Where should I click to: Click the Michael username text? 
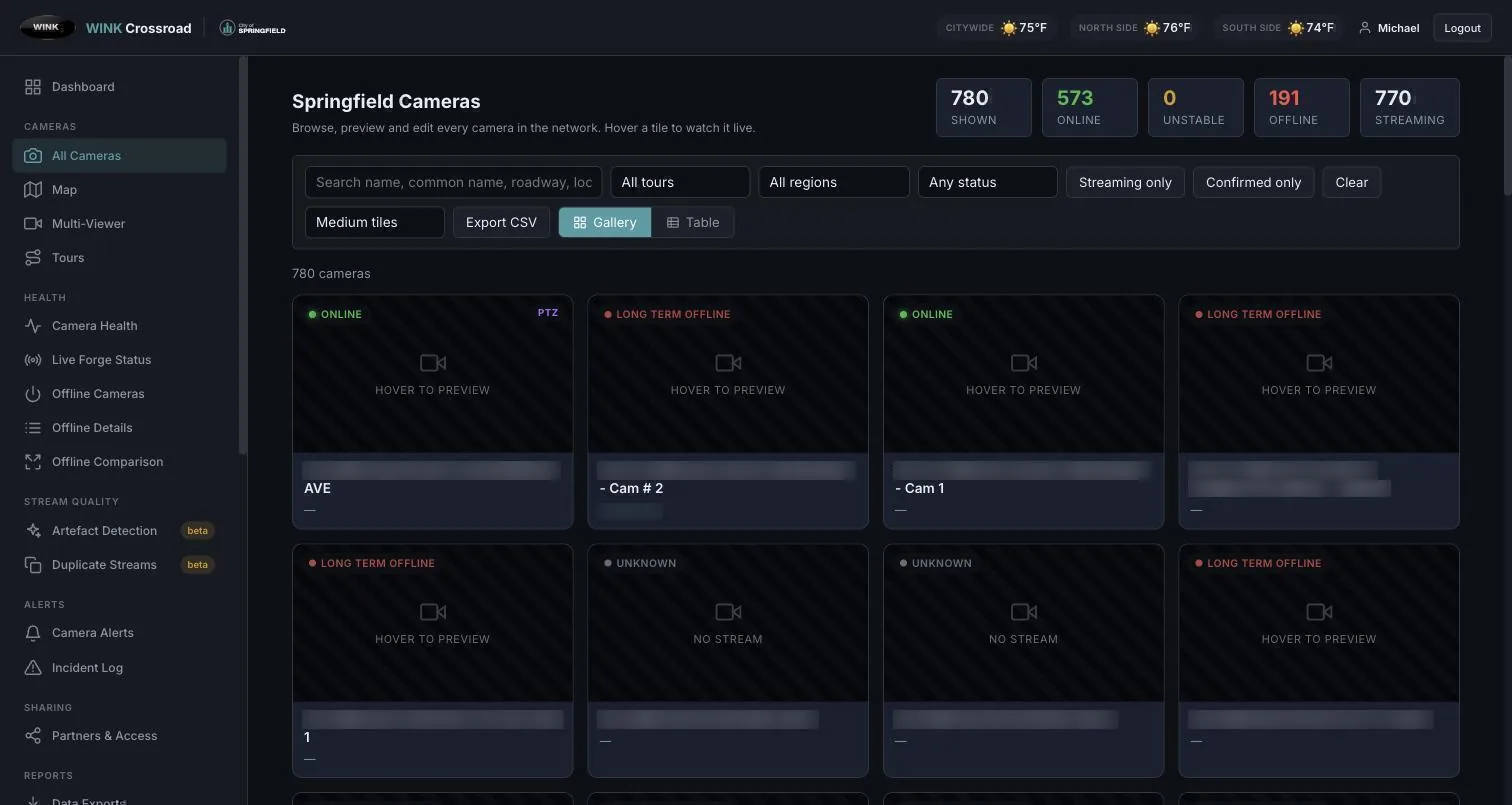pyautogui.click(x=1398, y=28)
